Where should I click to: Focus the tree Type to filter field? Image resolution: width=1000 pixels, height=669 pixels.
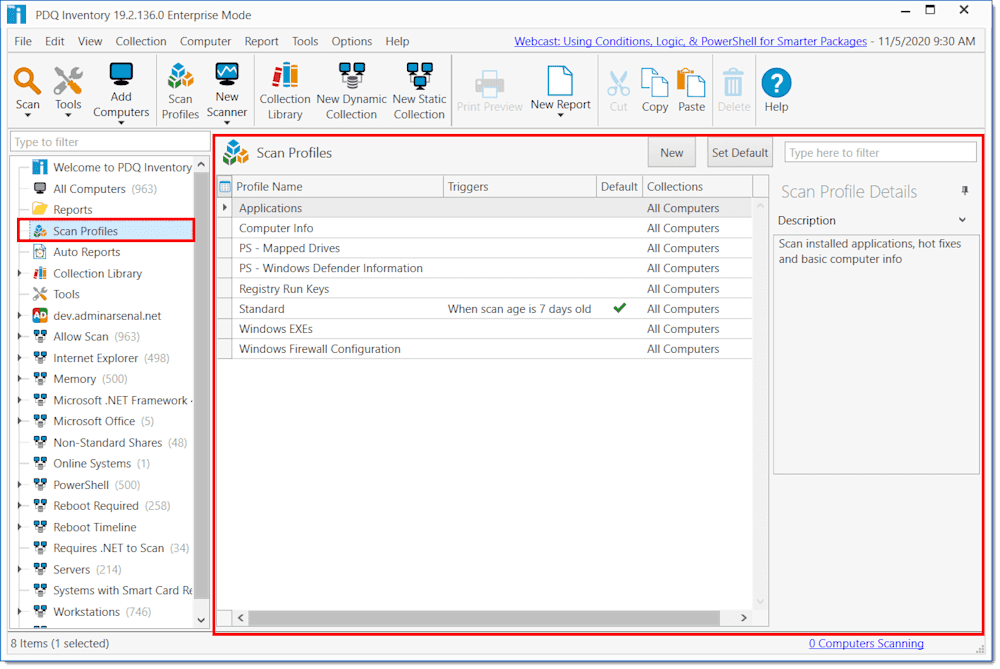(x=110, y=142)
